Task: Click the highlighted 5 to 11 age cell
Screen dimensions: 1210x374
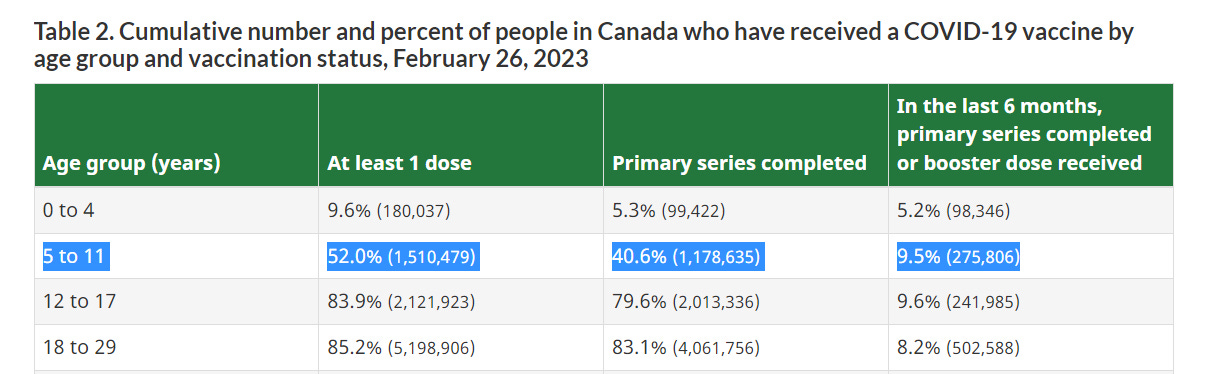Action: pyautogui.click(x=74, y=257)
